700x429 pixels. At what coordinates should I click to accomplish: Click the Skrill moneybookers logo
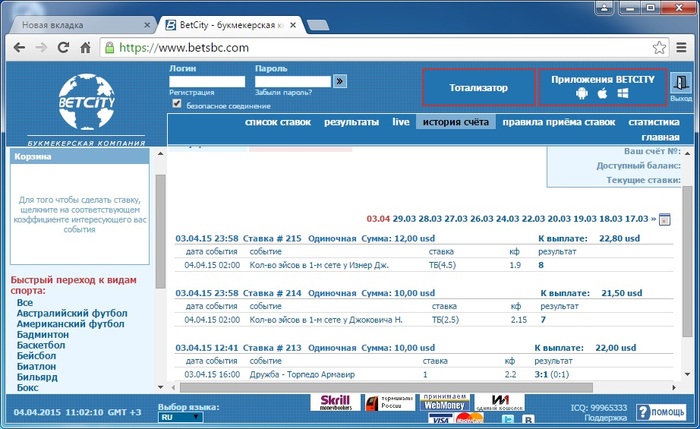pyautogui.click(x=335, y=402)
